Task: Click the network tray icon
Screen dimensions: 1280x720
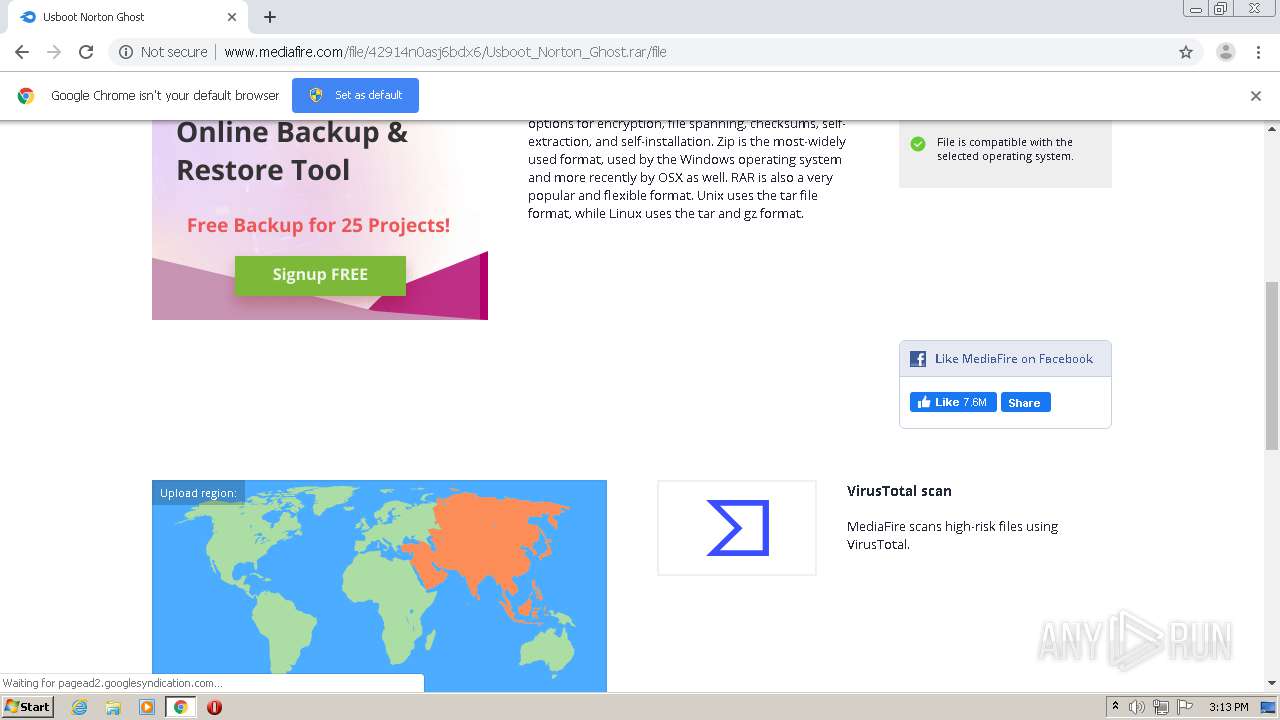Action: click(1161, 707)
